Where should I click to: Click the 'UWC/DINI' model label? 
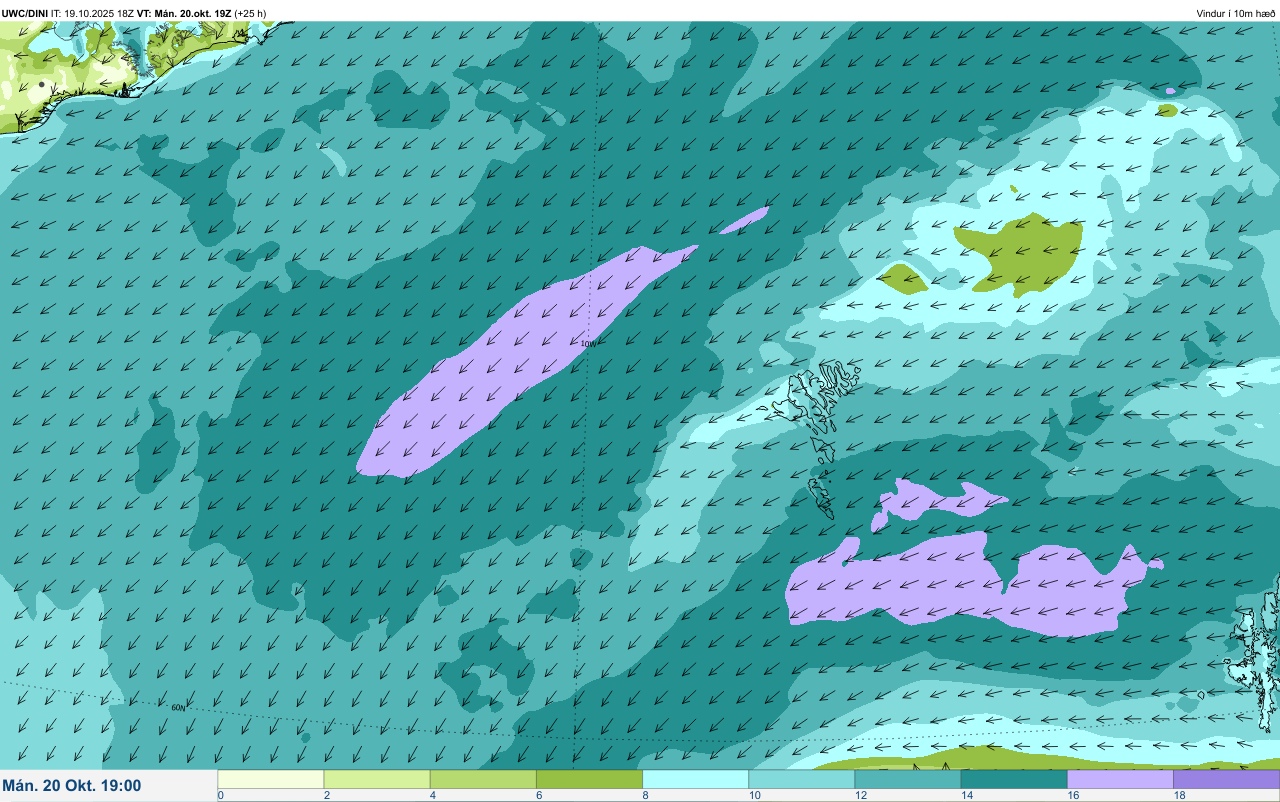point(24,13)
